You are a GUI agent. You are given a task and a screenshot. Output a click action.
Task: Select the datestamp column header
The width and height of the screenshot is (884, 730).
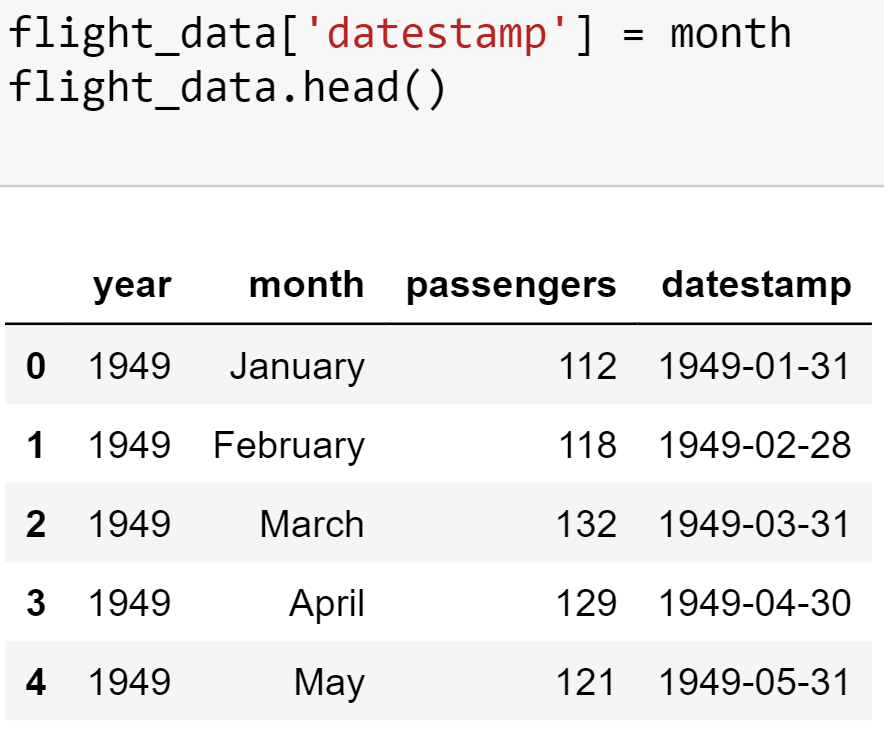coord(756,286)
